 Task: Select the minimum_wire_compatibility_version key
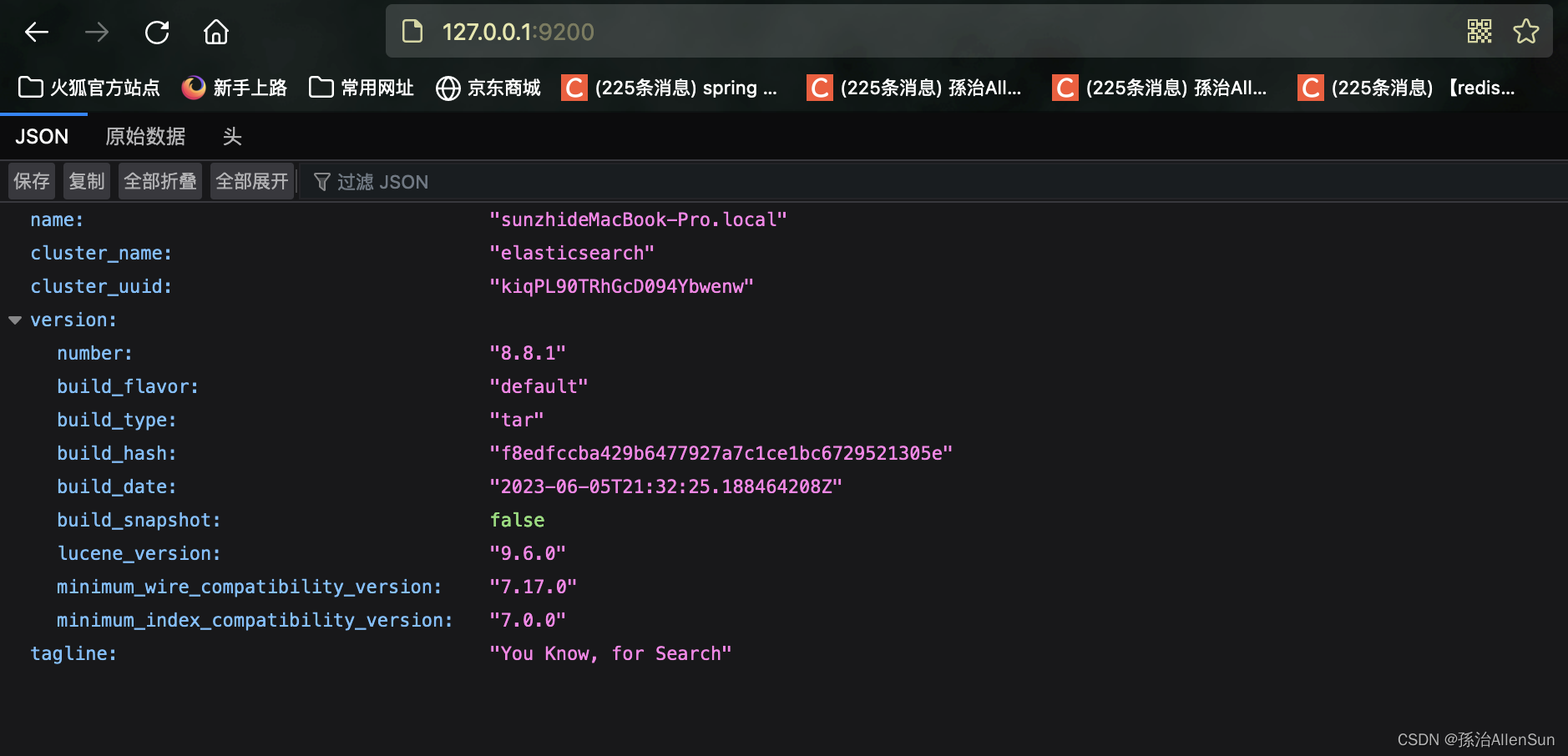[249, 587]
